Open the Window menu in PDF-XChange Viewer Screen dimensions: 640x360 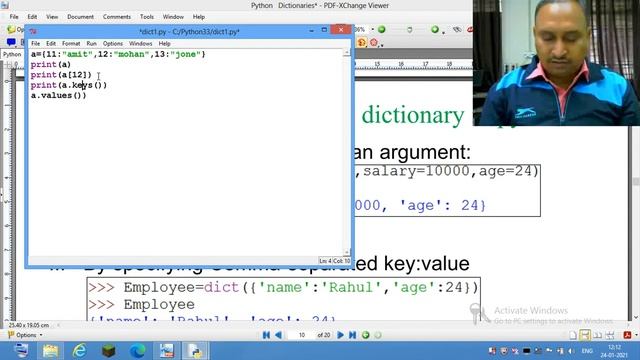click(x=173, y=17)
